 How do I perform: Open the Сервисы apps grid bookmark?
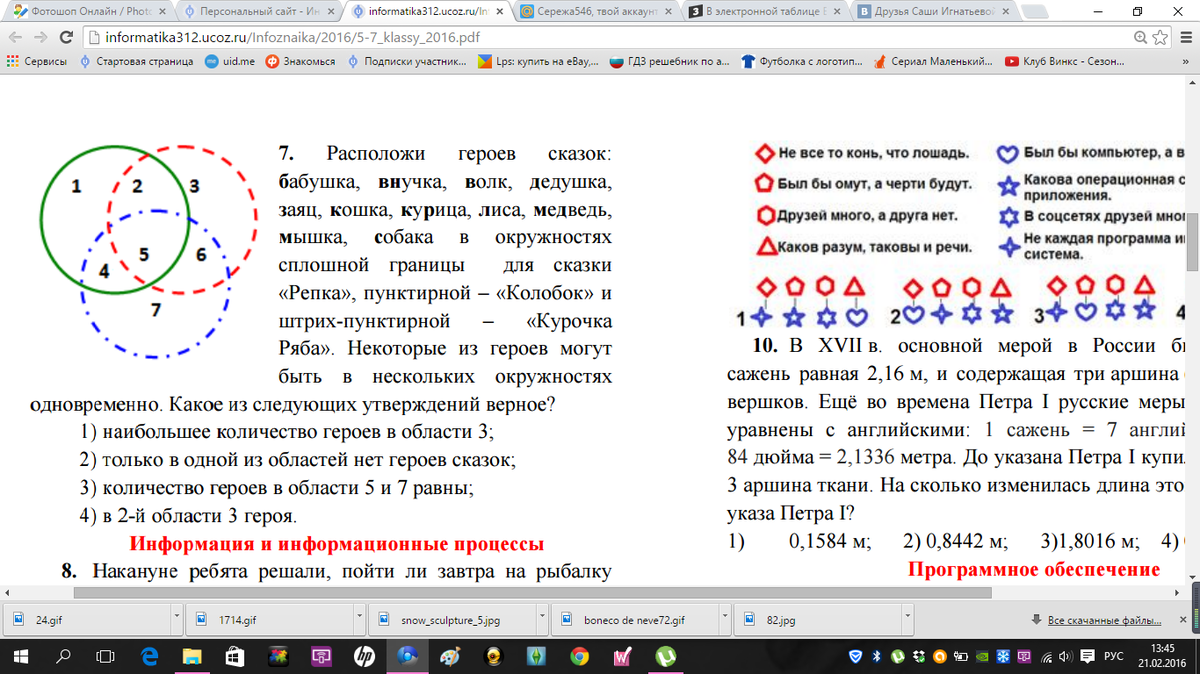[37, 61]
